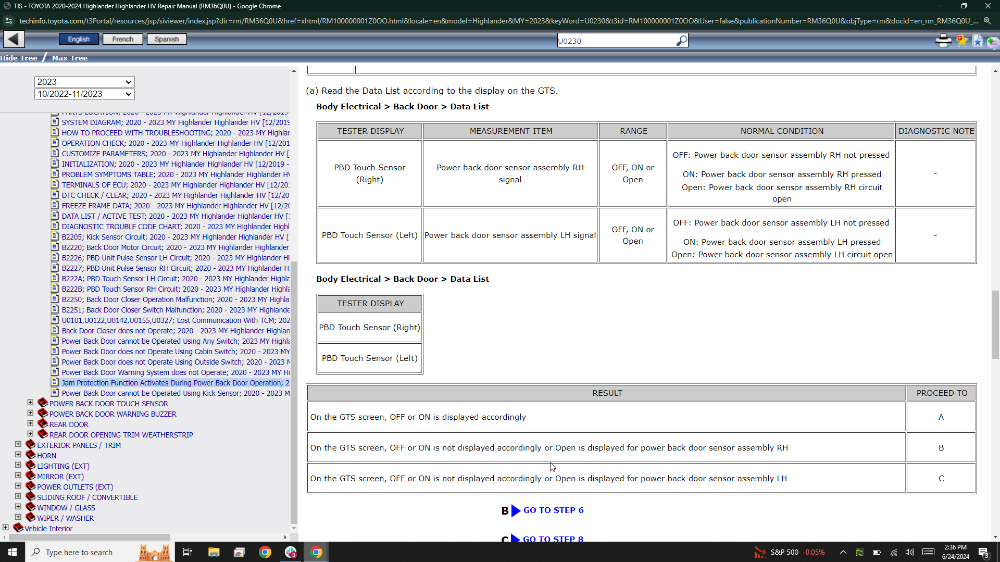Click the gold star favorites icon

961,40
